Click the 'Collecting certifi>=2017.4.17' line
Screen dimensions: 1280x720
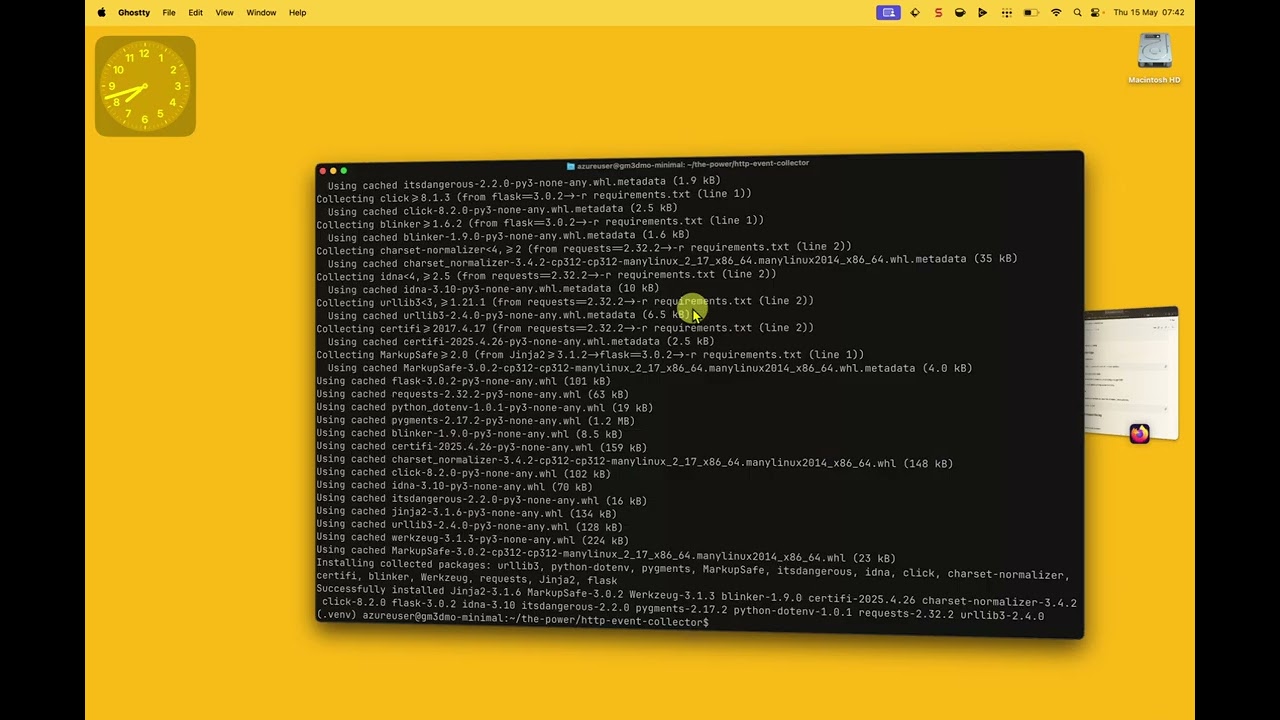pyautogui.click(x=565, y=328)
